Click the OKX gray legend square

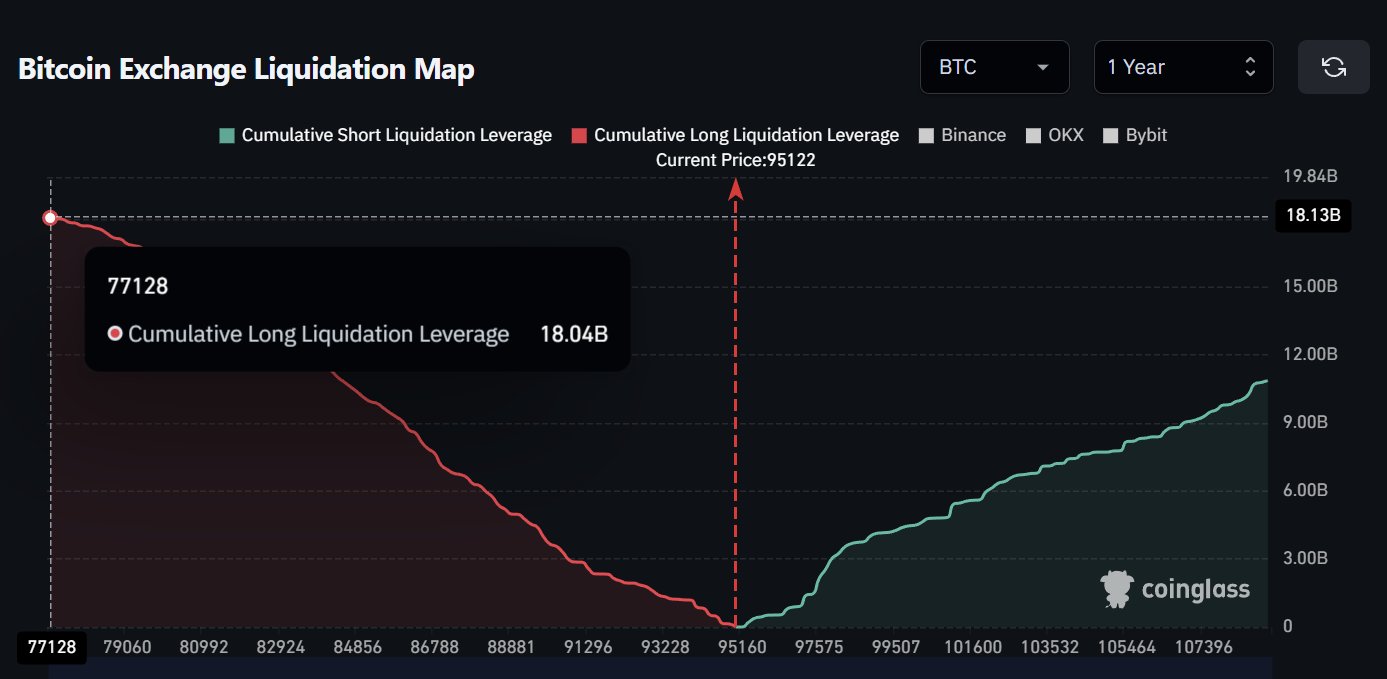[x=1034, y=135]
